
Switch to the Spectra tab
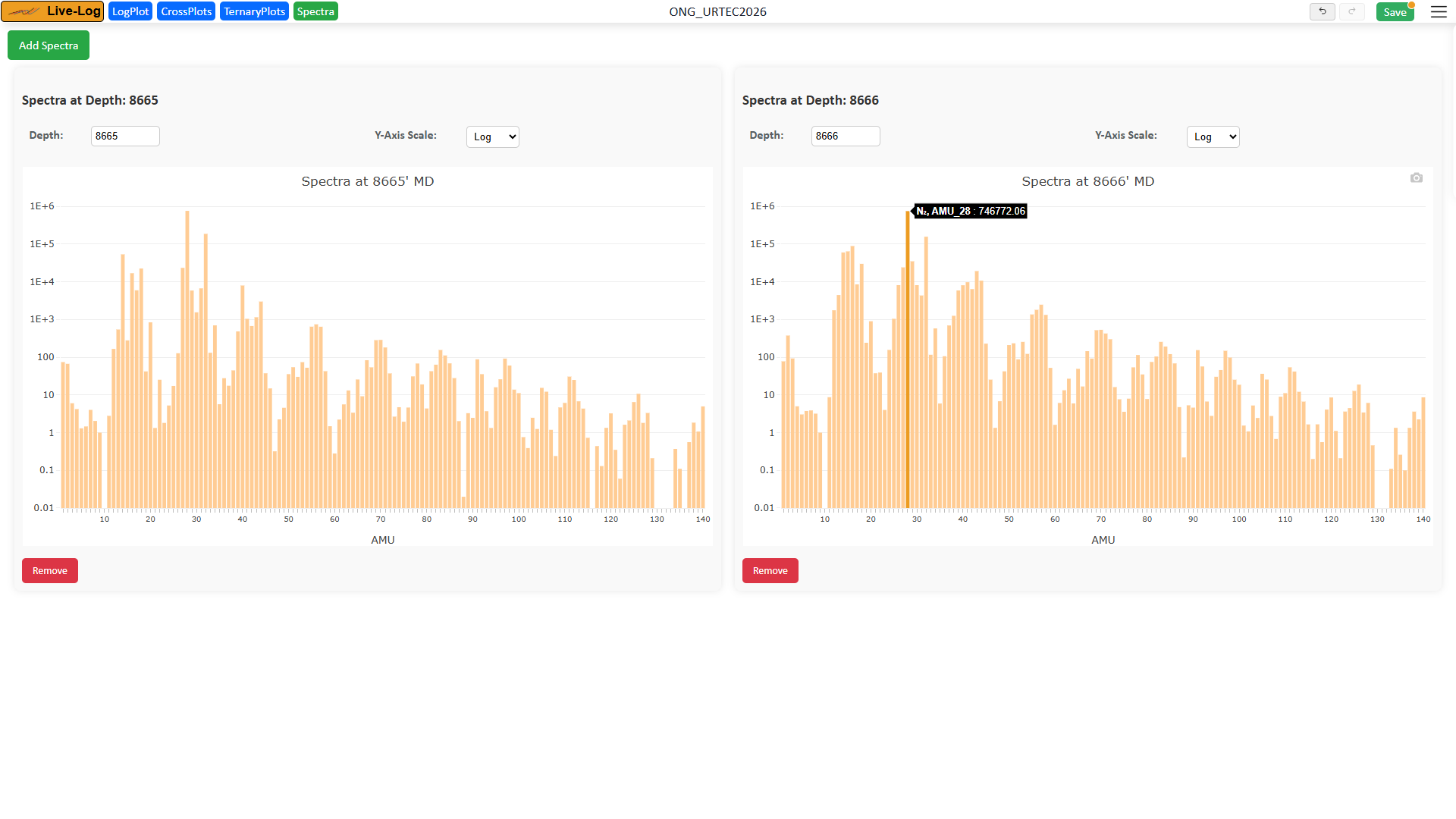click(x=315, y=11)
